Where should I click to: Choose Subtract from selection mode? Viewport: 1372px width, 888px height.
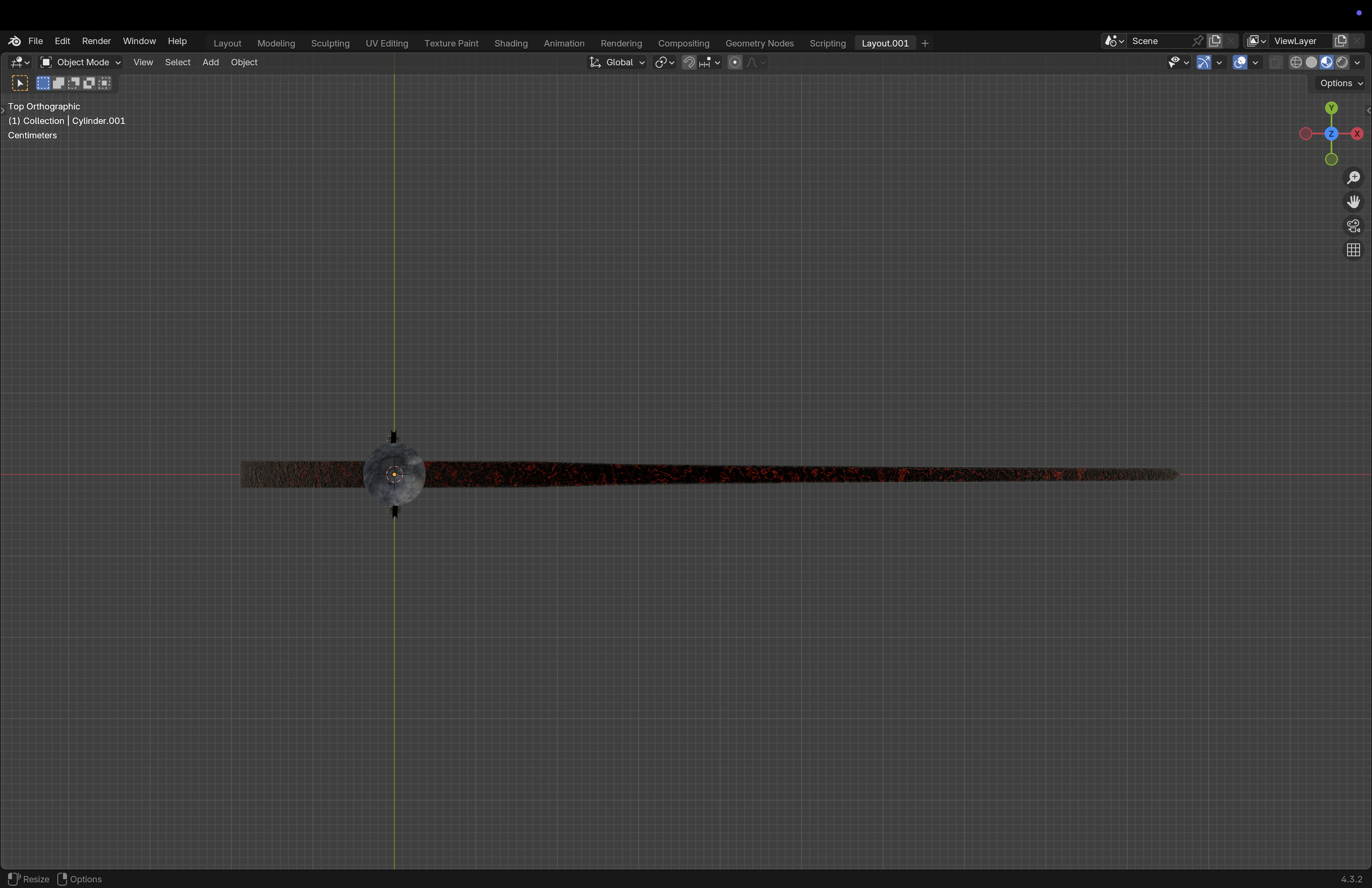click(74, 83)
